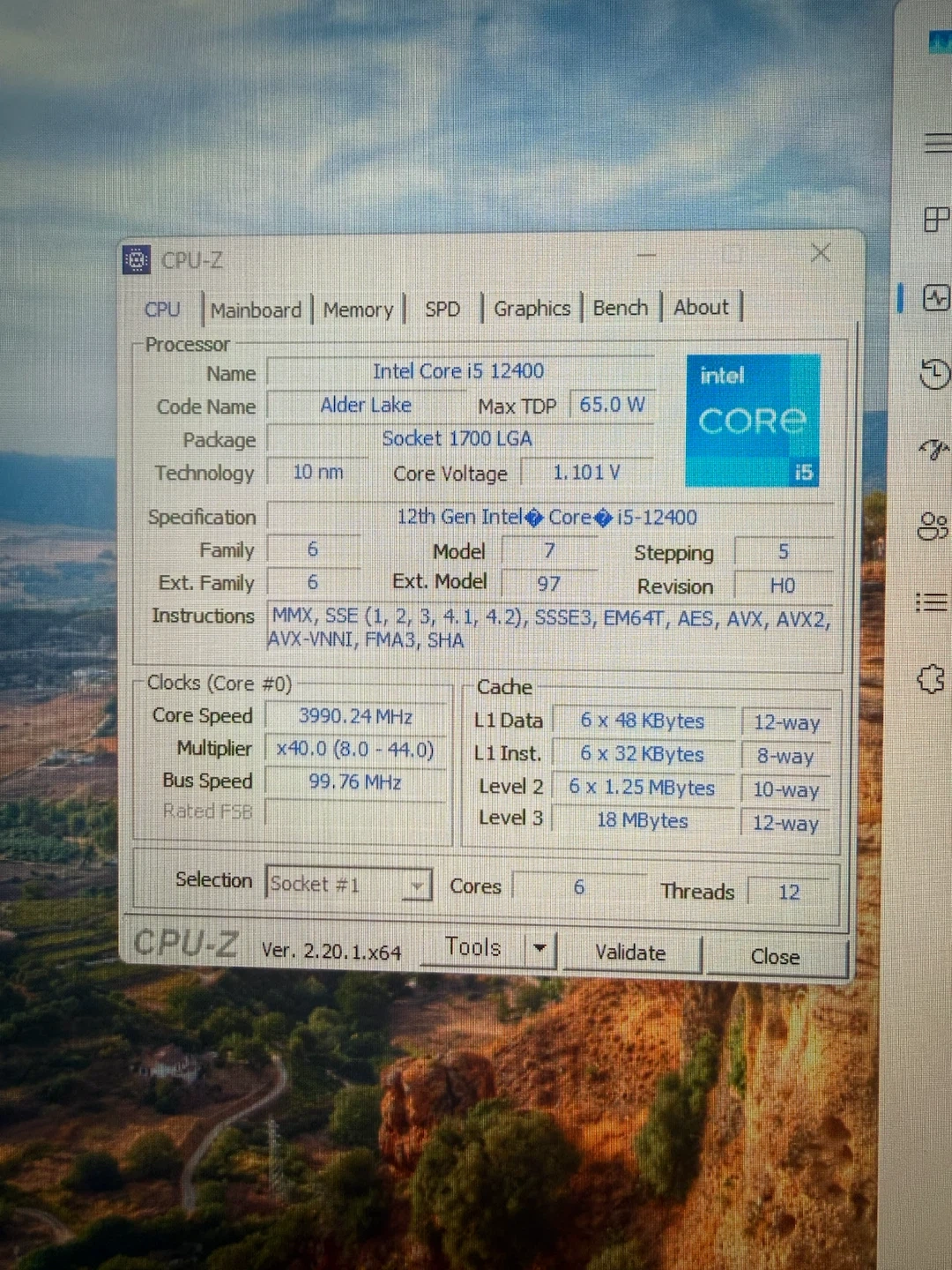Image resolution: width=952 pixels, height=1270 pixels.
Task: Click the CPU-Z app icon in title bar
Action: pyautogui.click(x=137, y=260)
